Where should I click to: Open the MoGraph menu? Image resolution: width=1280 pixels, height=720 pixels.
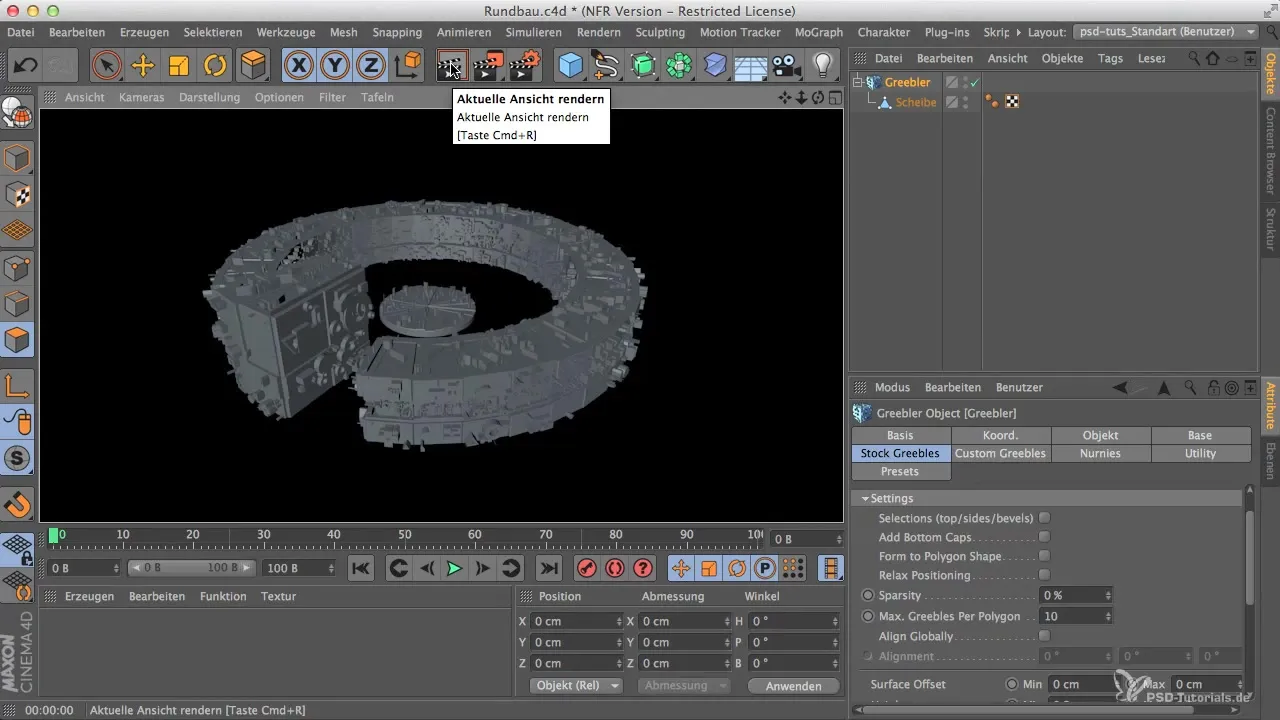[819, 32]
